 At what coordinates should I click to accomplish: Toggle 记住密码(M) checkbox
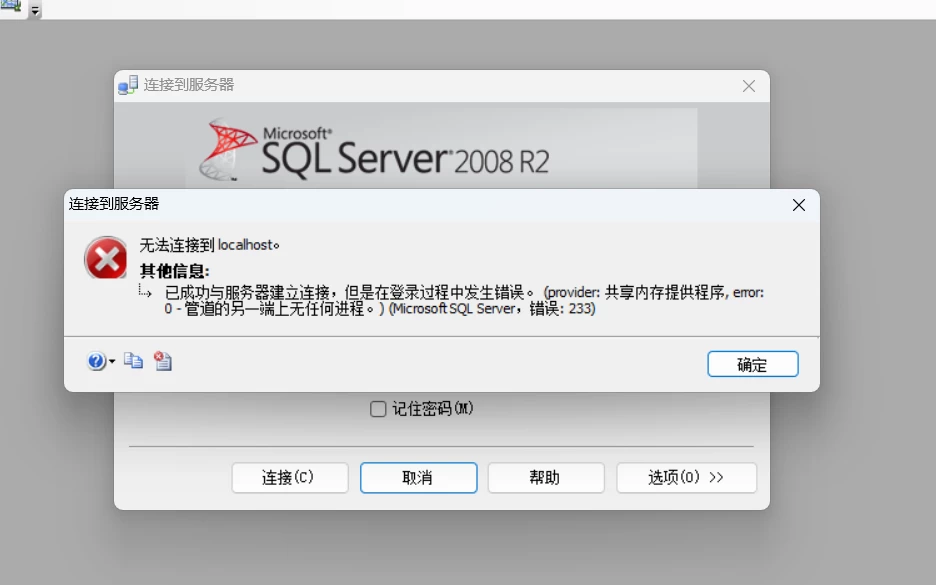click(x=378, y=409)
